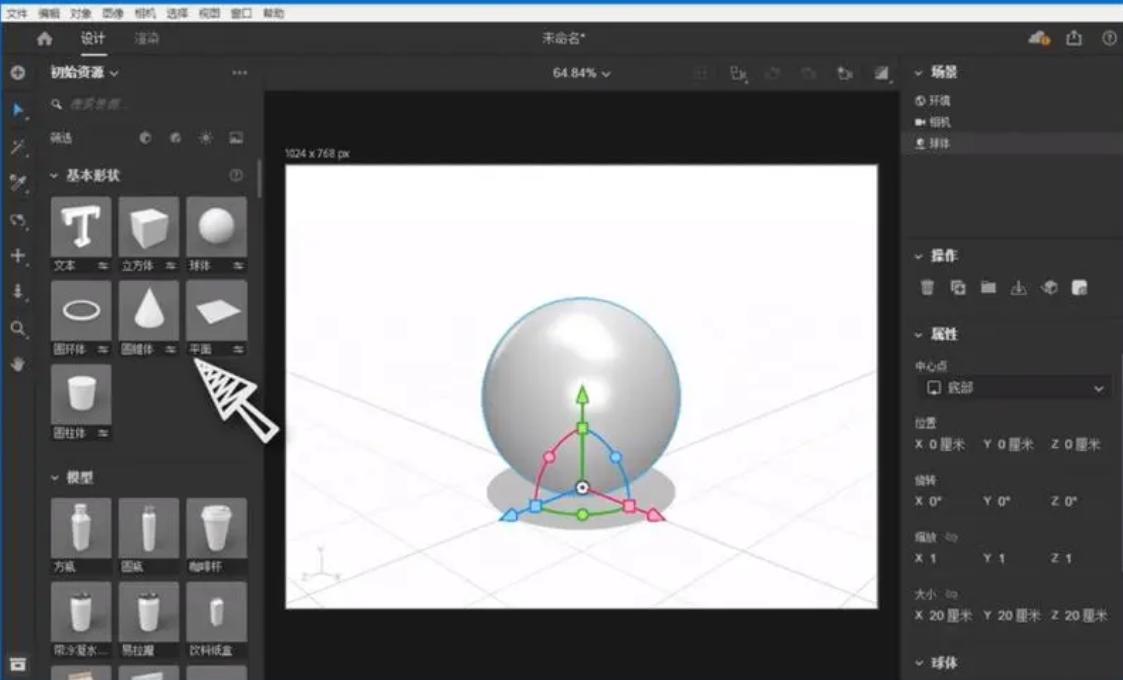The width and height of the screenshot is (1123, 680).
Task: Select the Orbit camera tool
Action: pos(18,219)
